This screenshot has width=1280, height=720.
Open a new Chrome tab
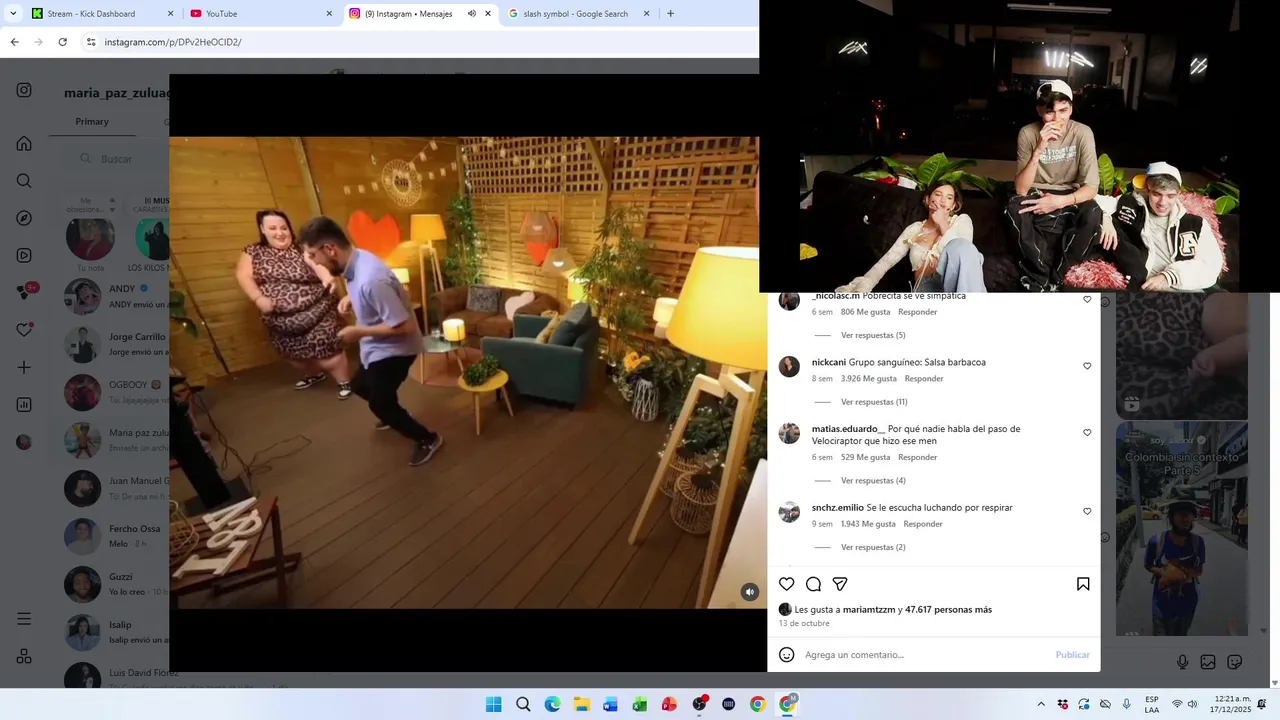click(x=670, y=14)
